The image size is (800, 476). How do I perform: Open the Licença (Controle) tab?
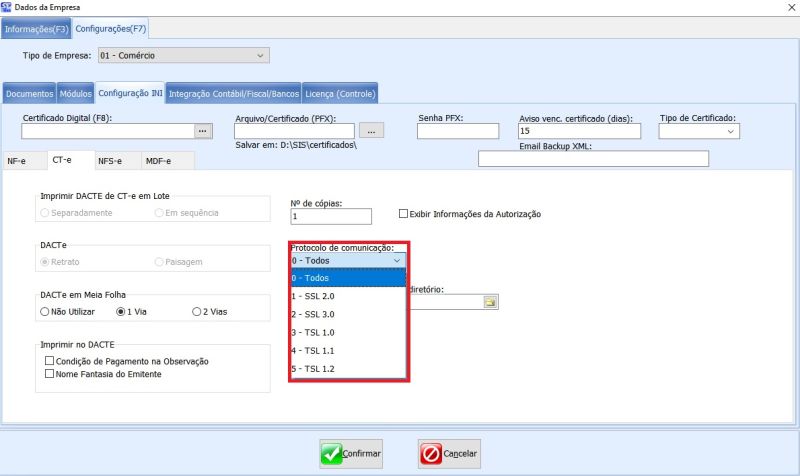point(340,94)
